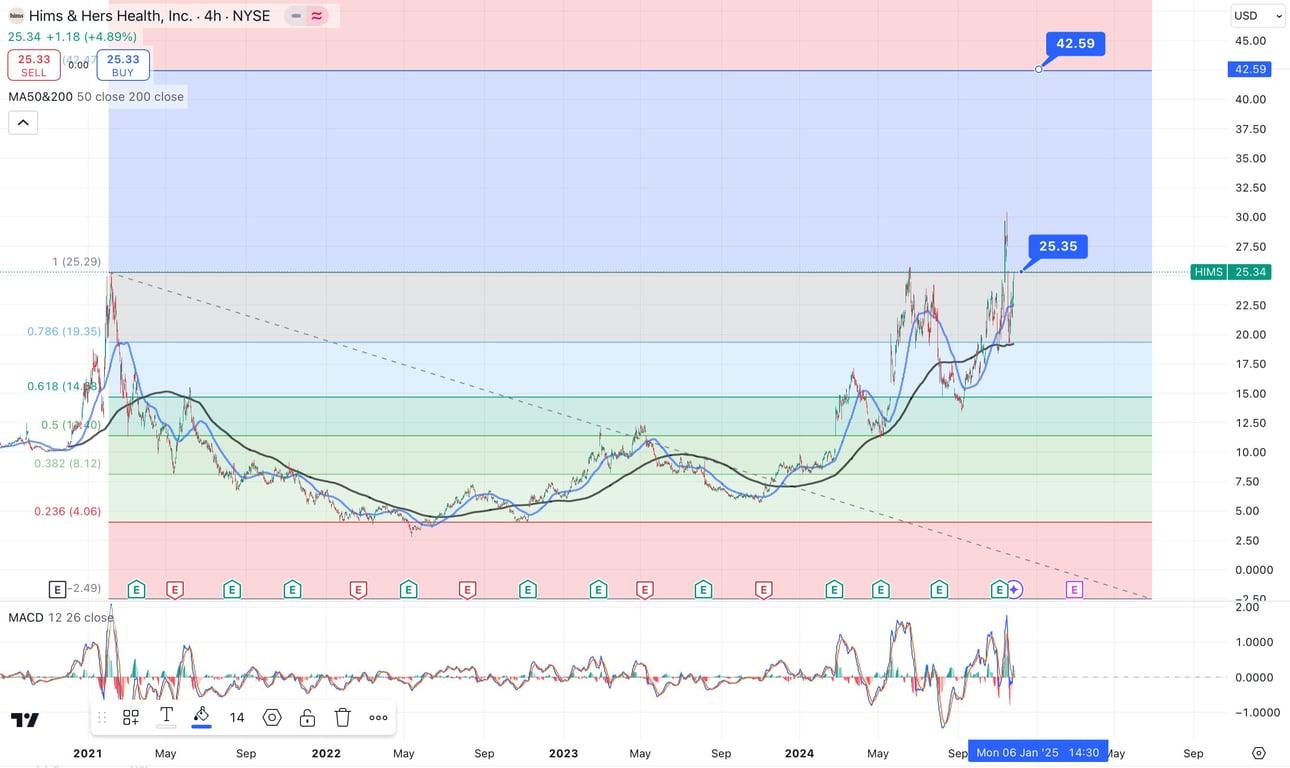Image resolution: width=1290 pixels, height=768 pixels.
Task: Open the hexagon drawing settings icon
Action: 272,717
